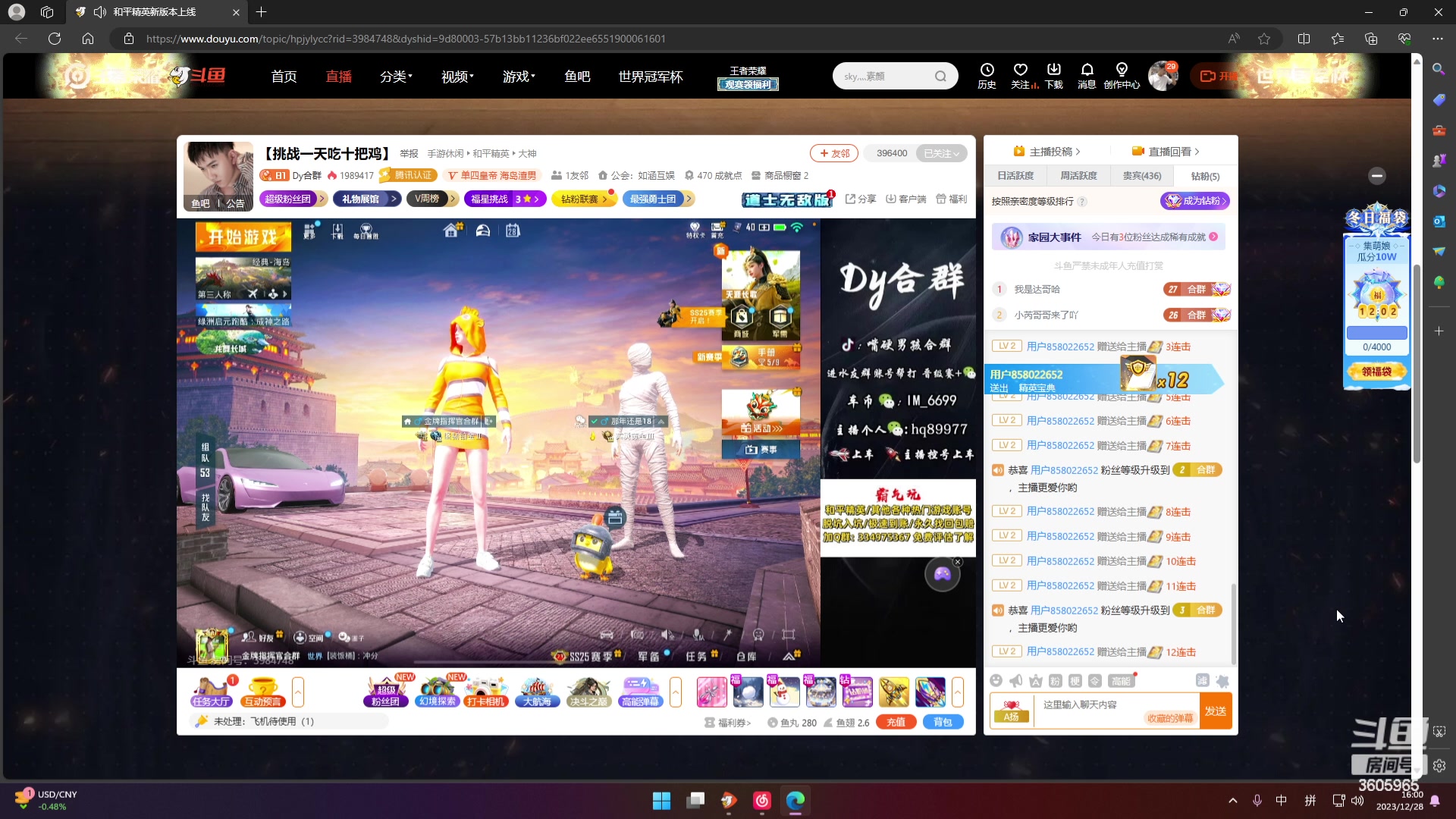
Task: Open 创作中心 creator center icon
Action: [1122, 76]
